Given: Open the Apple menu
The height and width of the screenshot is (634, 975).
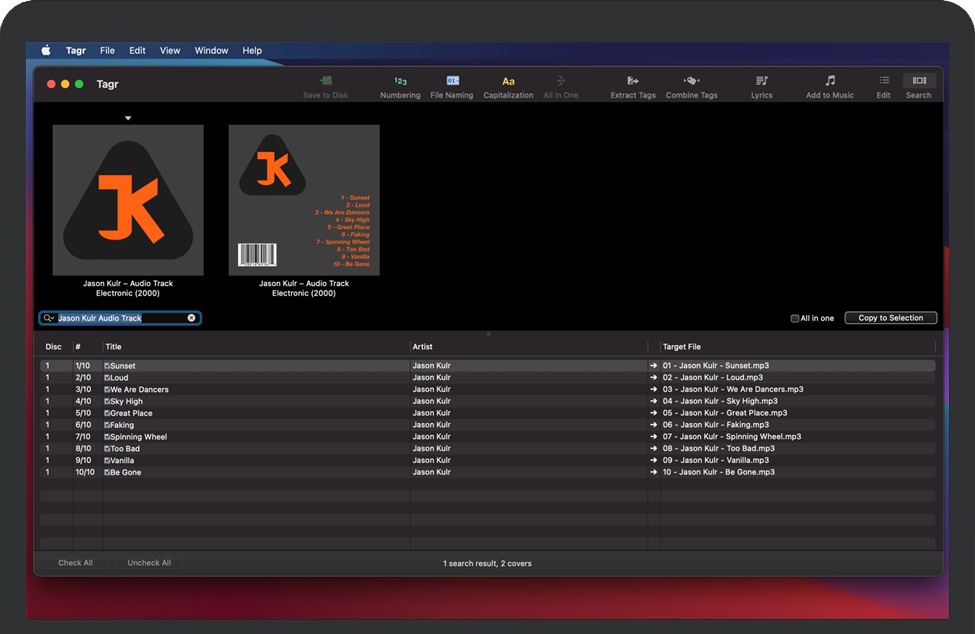Looking at the screenshot, I should click(46, 50).
